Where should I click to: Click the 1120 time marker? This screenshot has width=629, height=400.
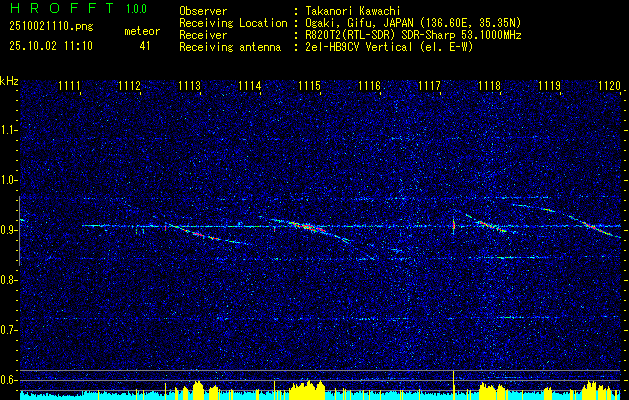tap(609, 86)
